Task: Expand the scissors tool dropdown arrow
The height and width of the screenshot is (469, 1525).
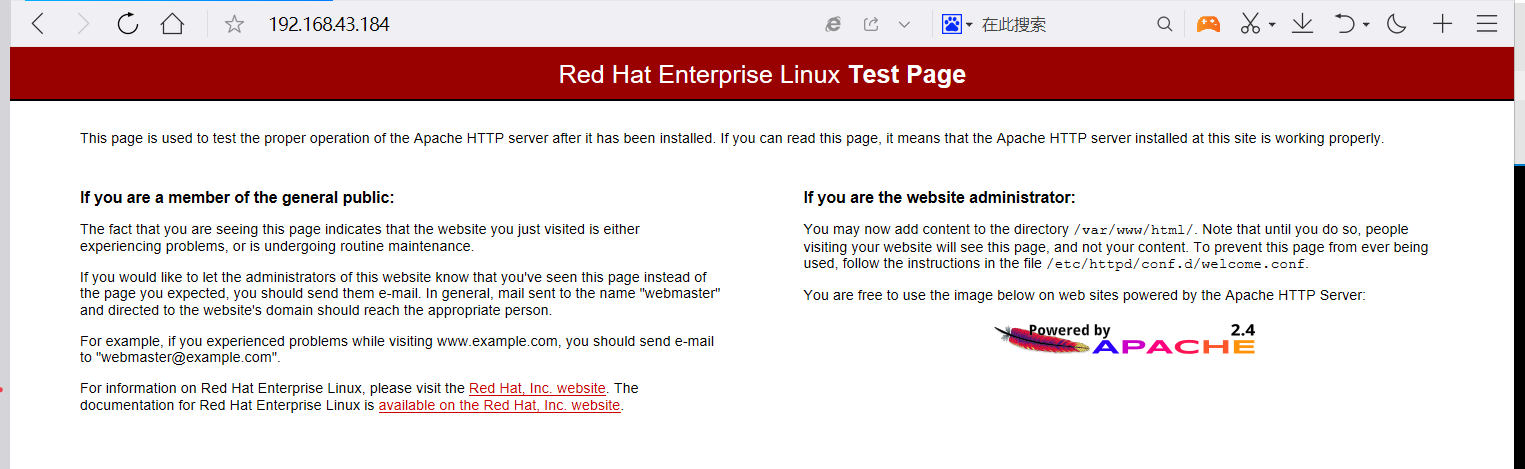Action: (1272, 25)
